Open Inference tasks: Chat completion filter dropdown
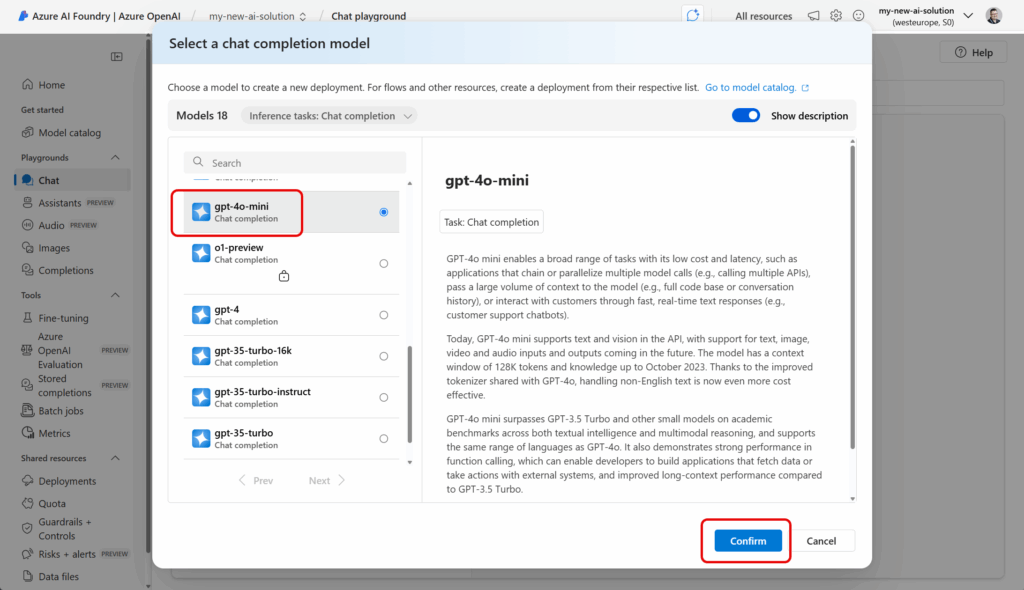 [330, 116]
